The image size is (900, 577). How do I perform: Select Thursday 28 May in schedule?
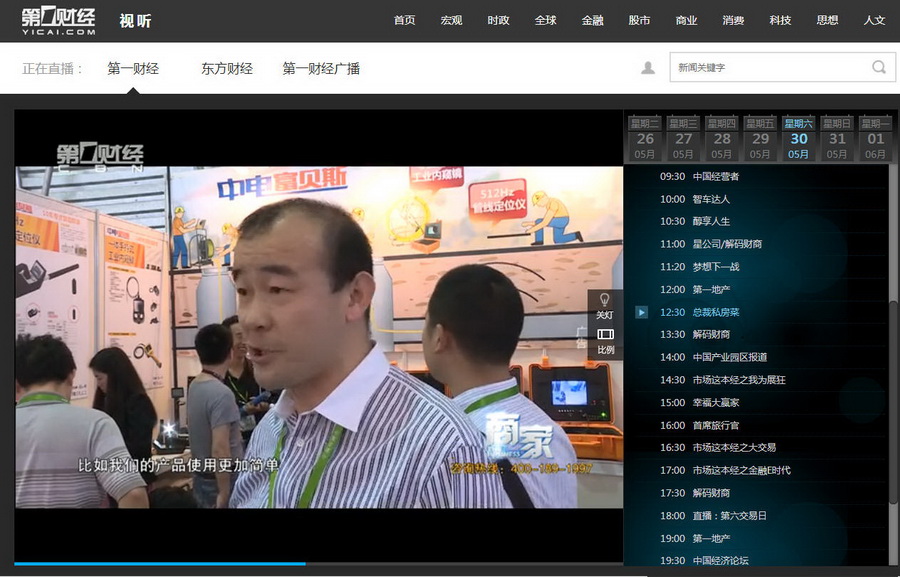coord(721,138)
